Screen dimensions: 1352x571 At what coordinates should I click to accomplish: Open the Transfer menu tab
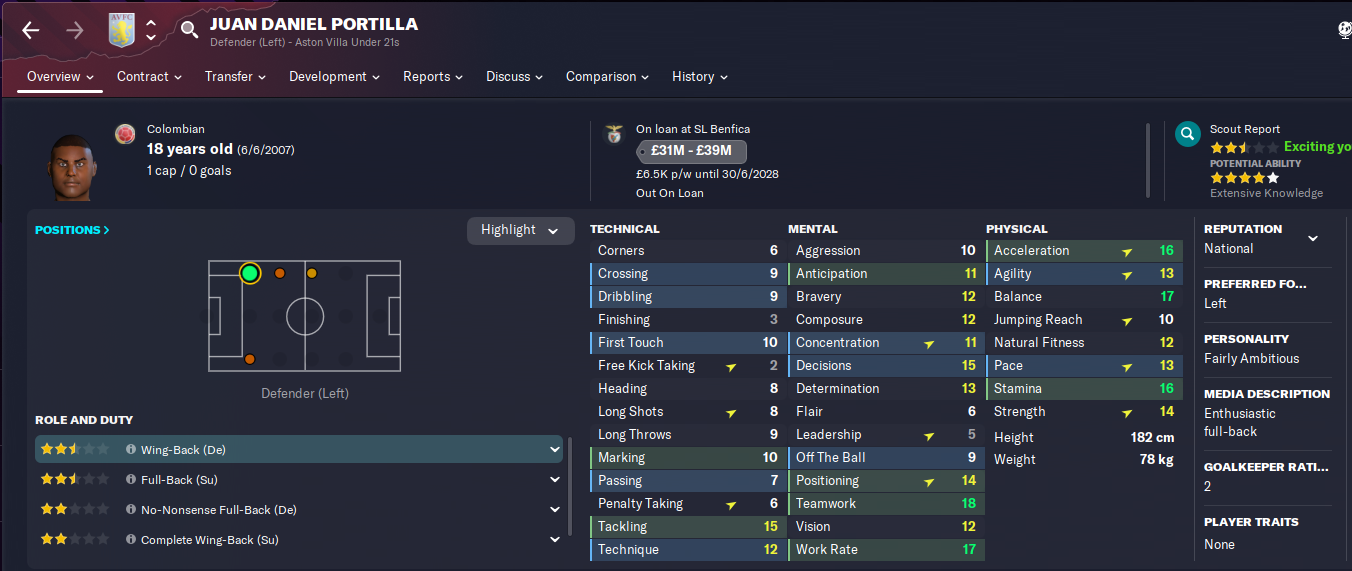(235, 76)
